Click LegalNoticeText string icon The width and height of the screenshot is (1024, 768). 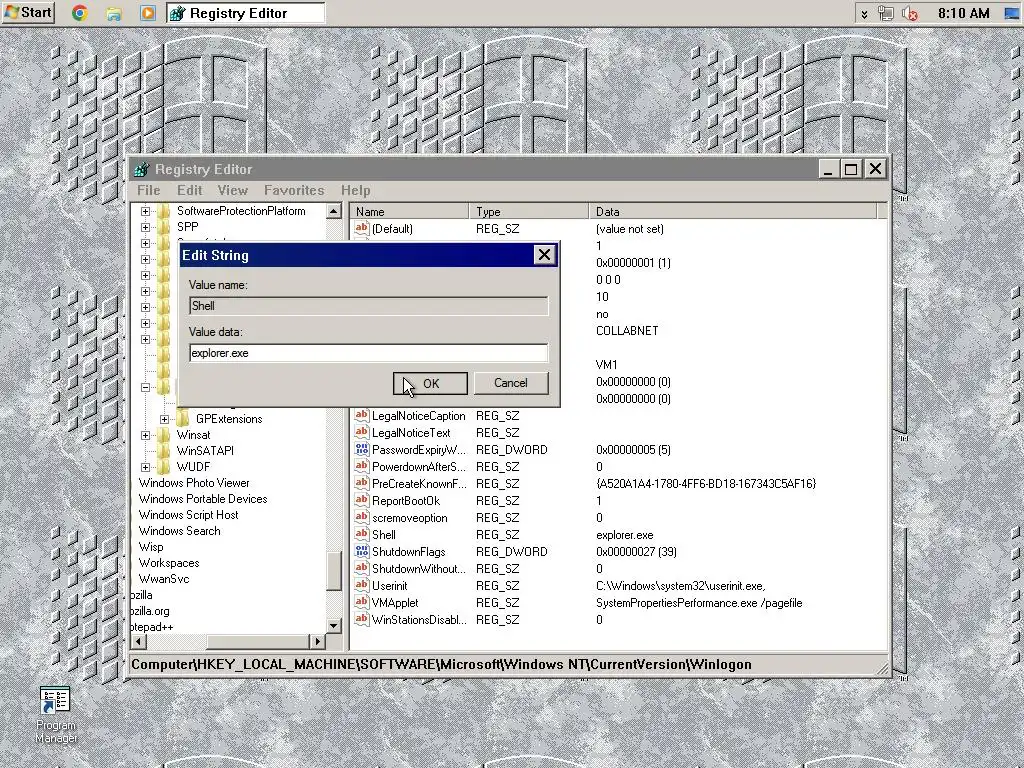pos(362,432)
